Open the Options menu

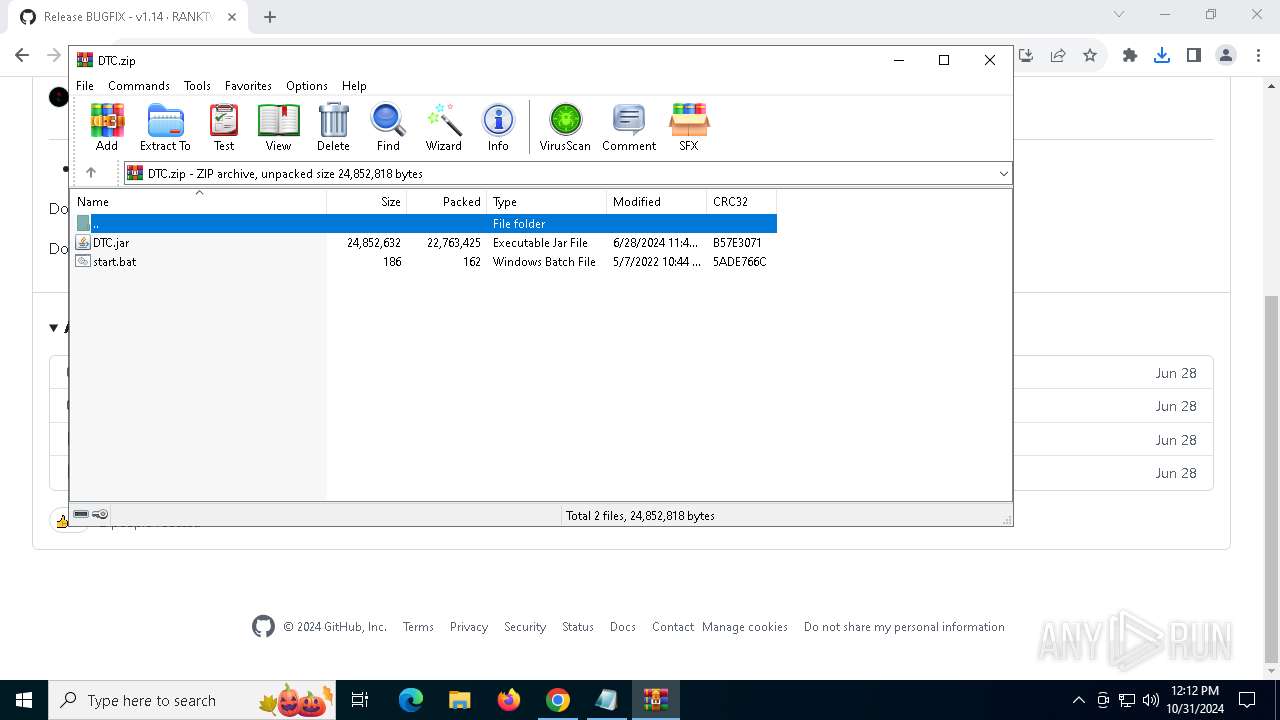307,86
